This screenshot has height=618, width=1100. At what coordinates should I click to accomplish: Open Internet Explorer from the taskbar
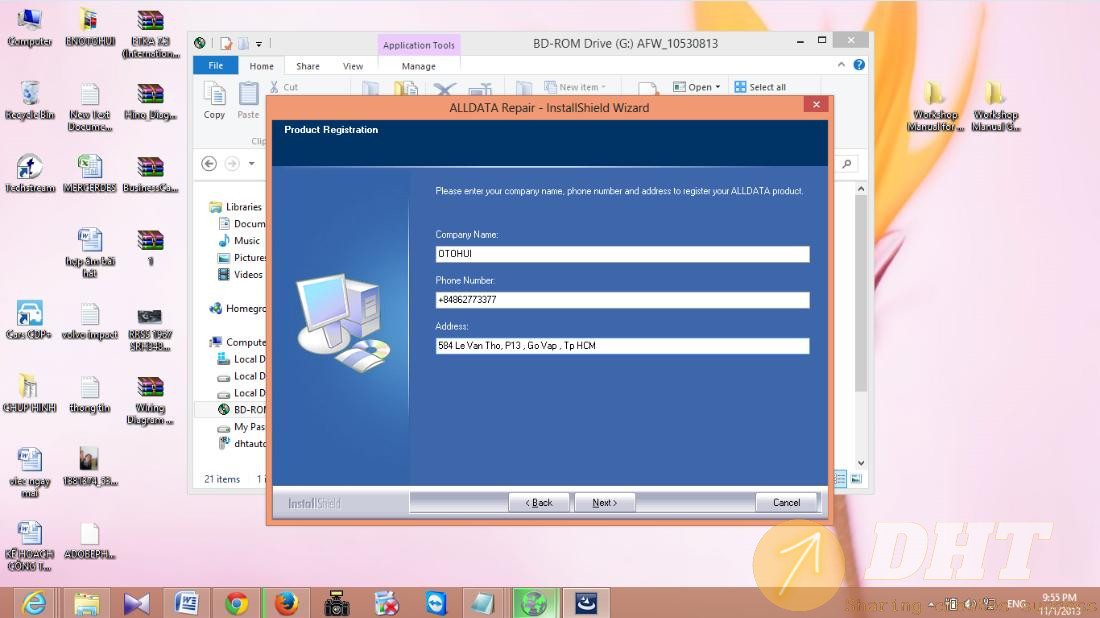35,603
